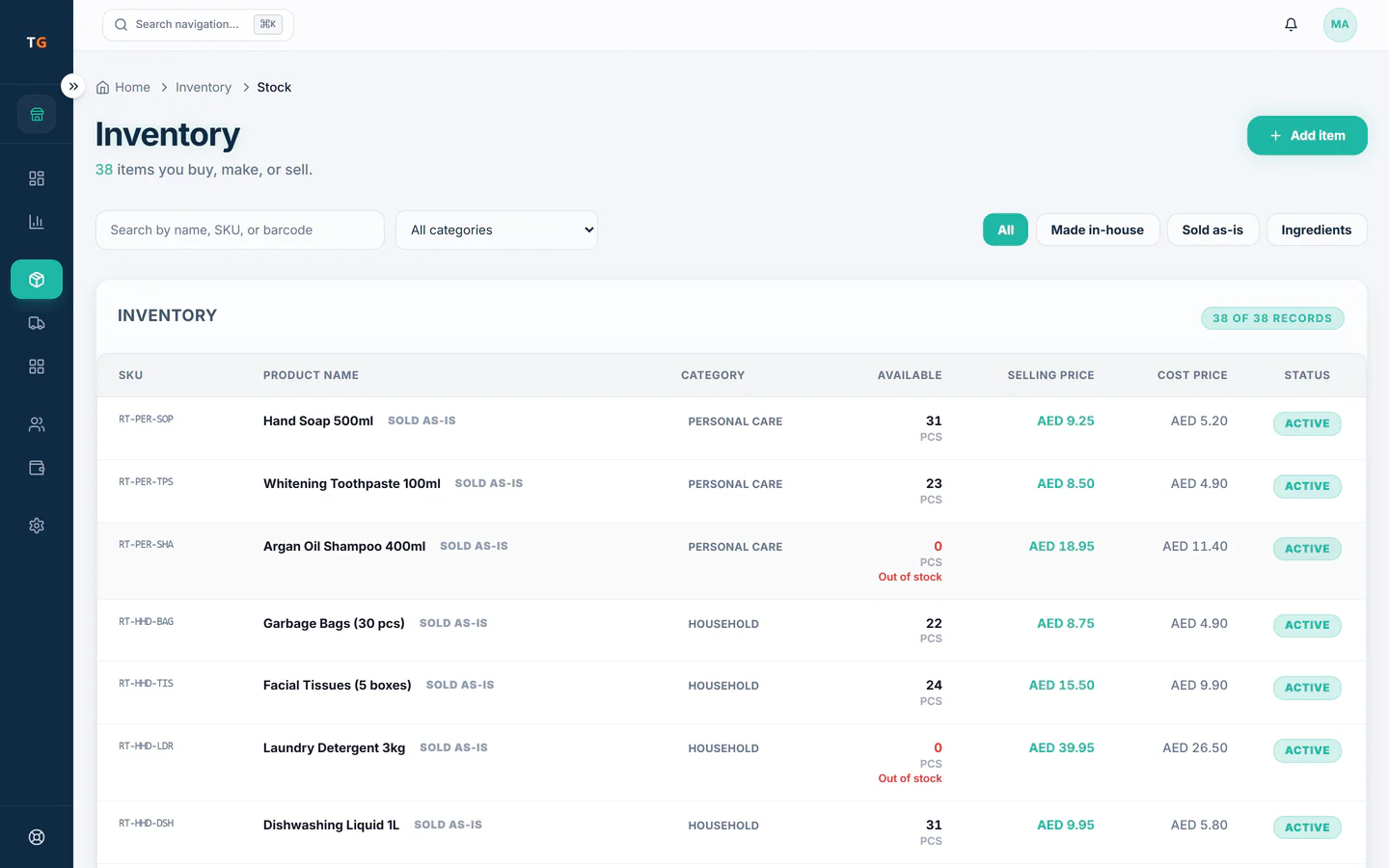
Task: Click the AED 39.95 selling price
Action: [1061, 748]
